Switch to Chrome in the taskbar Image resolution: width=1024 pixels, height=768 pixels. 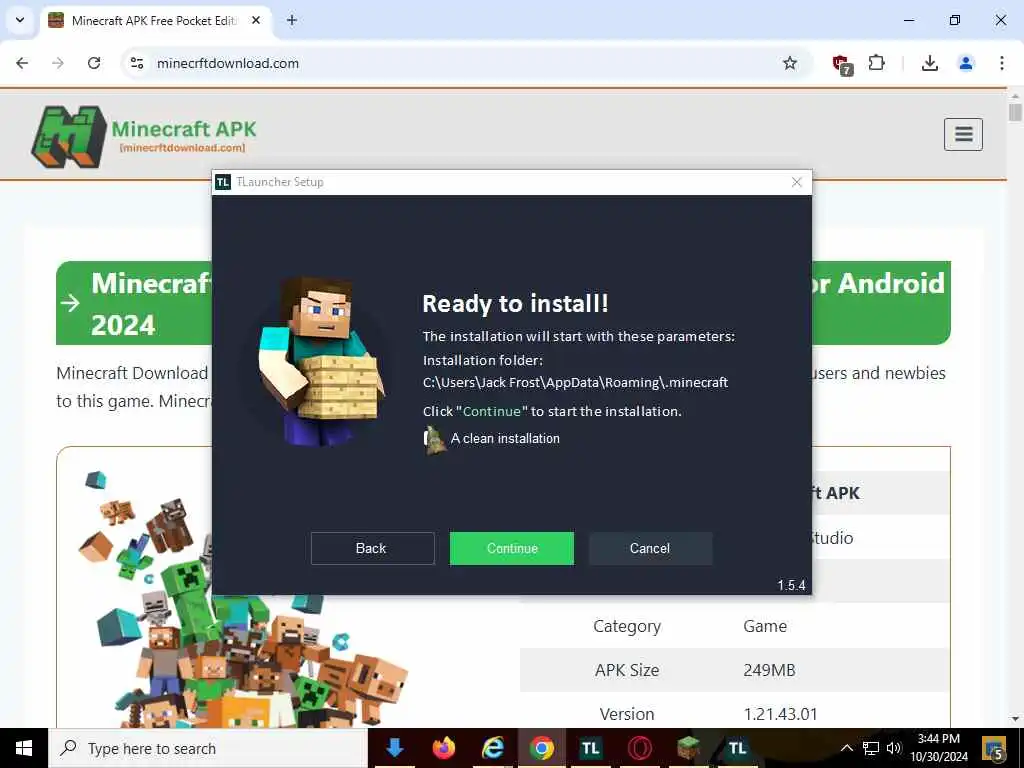coord(541,748)
